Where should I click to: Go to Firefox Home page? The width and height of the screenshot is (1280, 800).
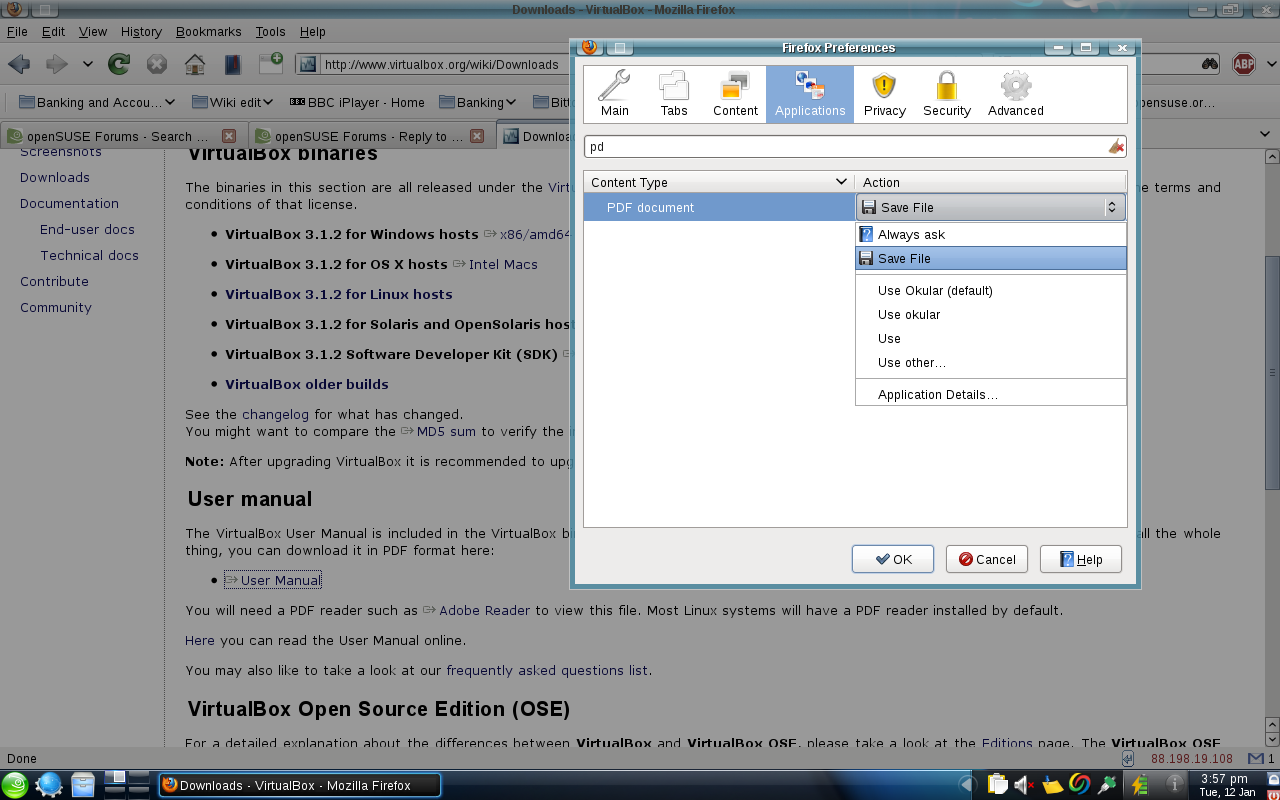tap(195, 64)
